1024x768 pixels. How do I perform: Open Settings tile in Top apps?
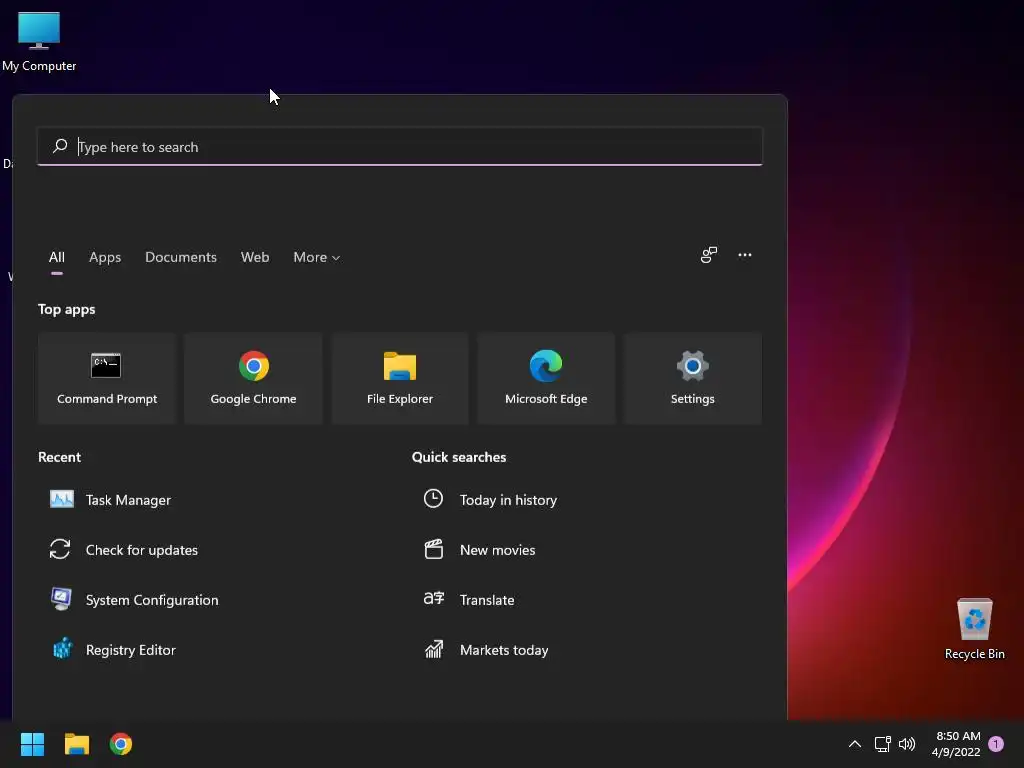point(692,378)
